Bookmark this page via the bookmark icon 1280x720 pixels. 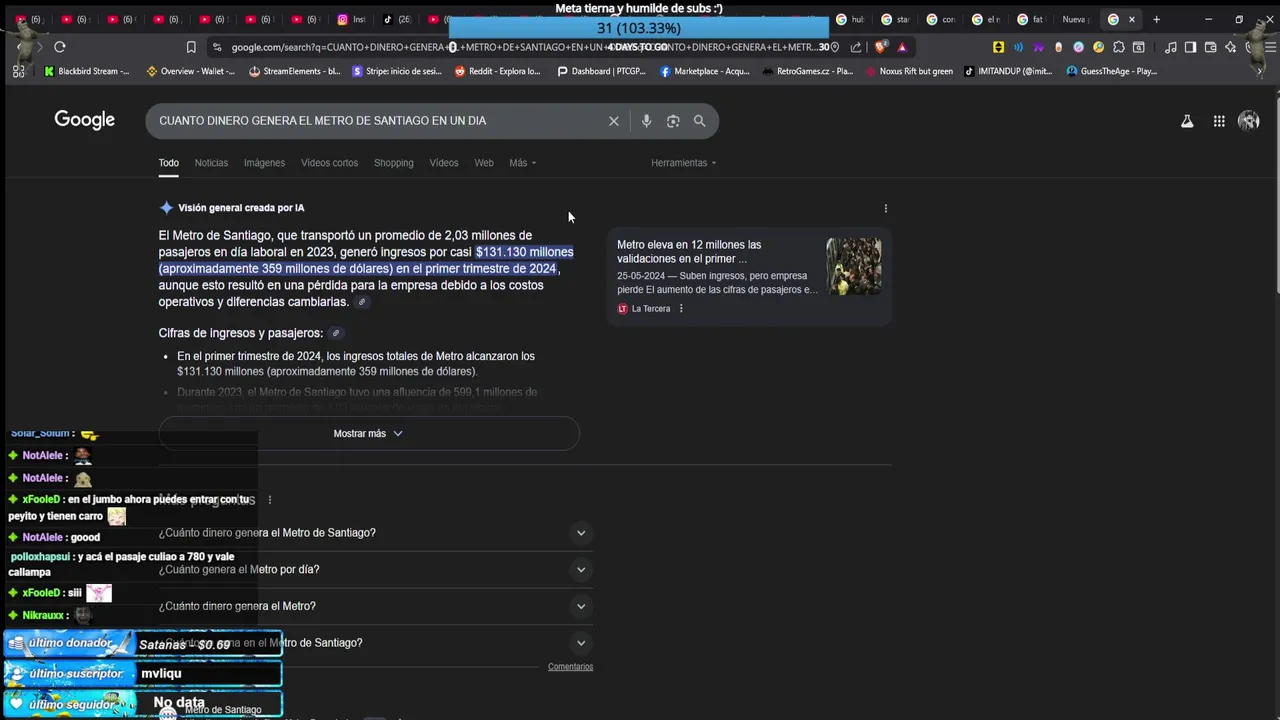191,47
